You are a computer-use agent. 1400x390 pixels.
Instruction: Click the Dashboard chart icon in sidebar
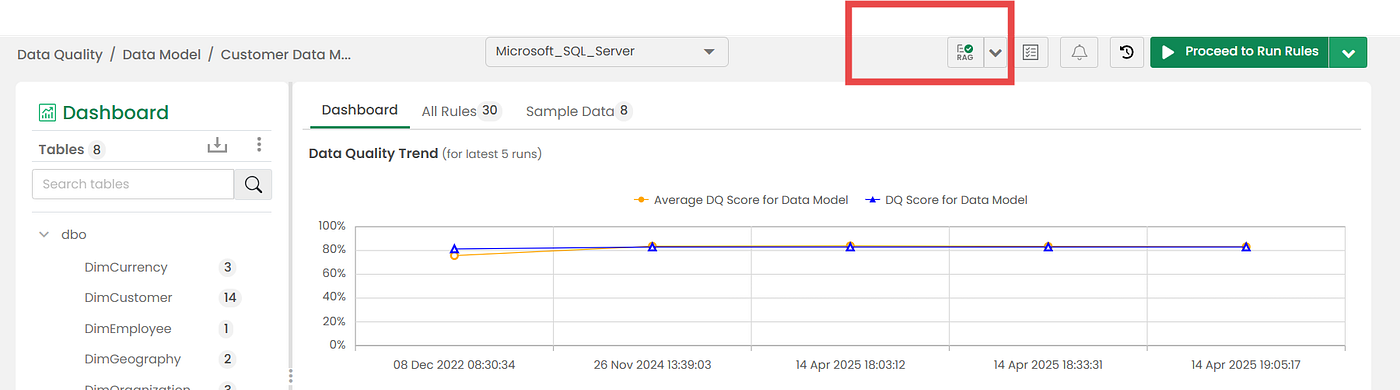pos(47,112)
